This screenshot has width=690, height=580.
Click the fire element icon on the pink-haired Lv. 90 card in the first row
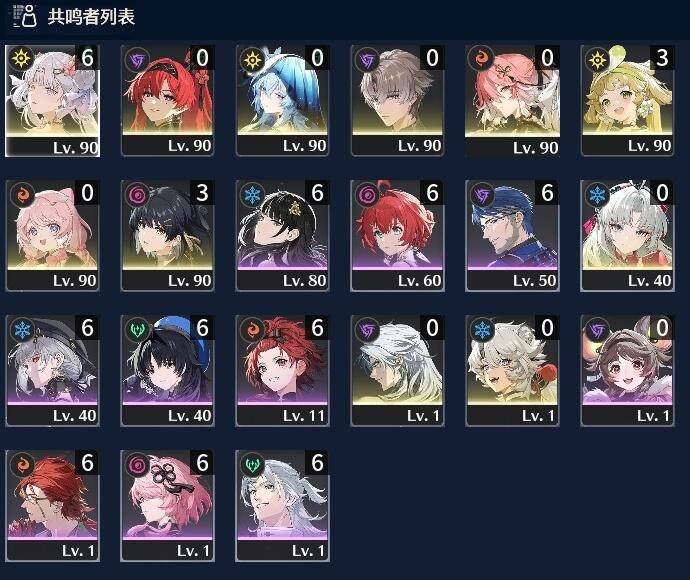(481, 59)
